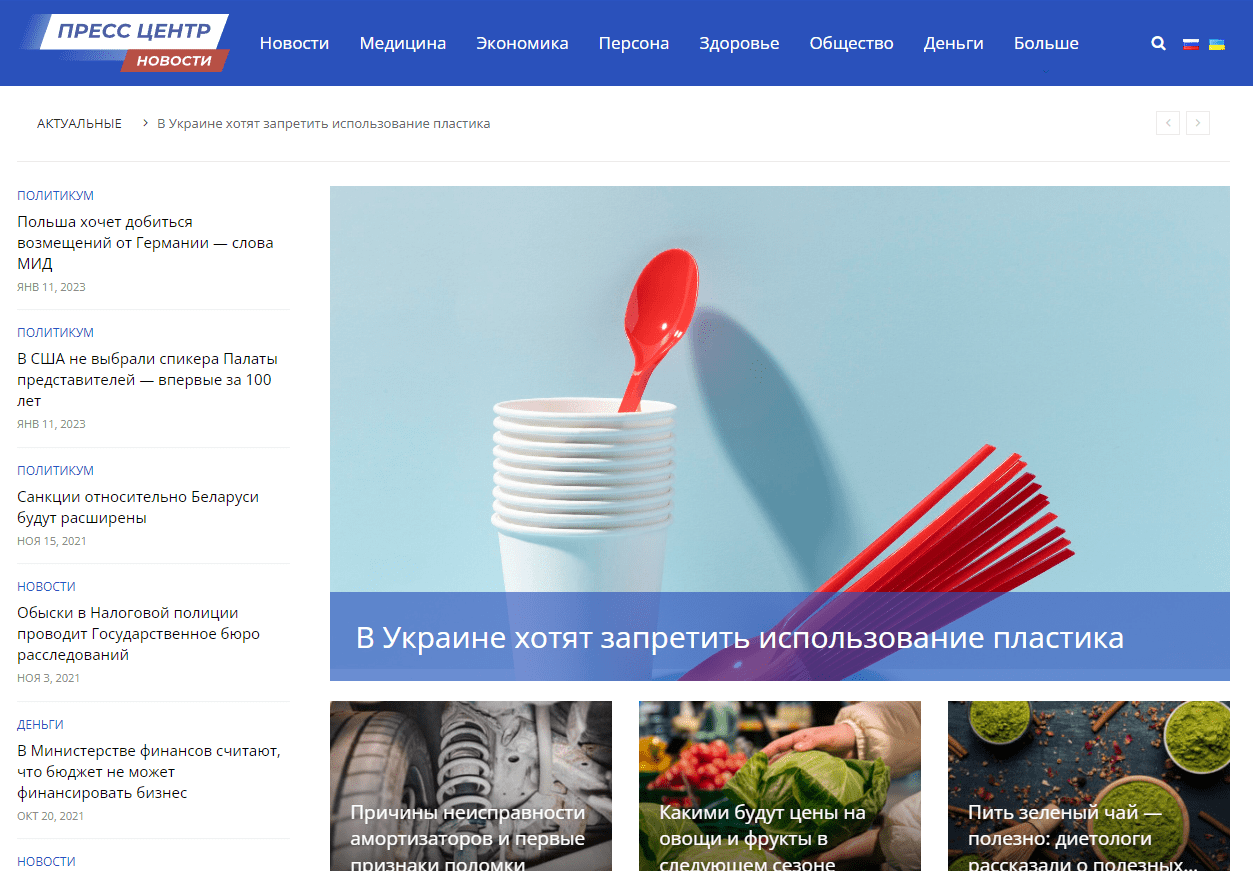
Task: Open the Новости menu item
Action: [294, 43]
